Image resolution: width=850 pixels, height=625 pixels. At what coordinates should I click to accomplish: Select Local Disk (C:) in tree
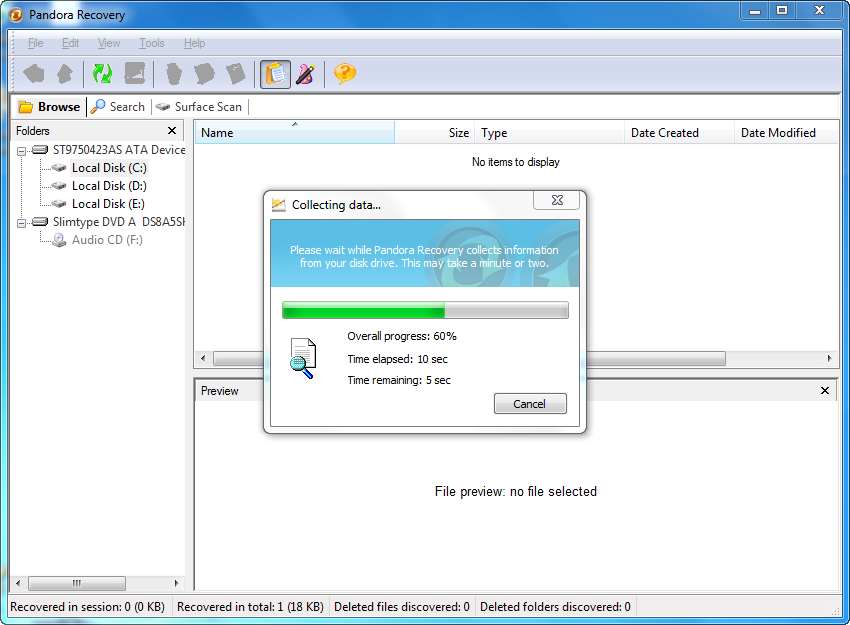(x=109, y=168)
